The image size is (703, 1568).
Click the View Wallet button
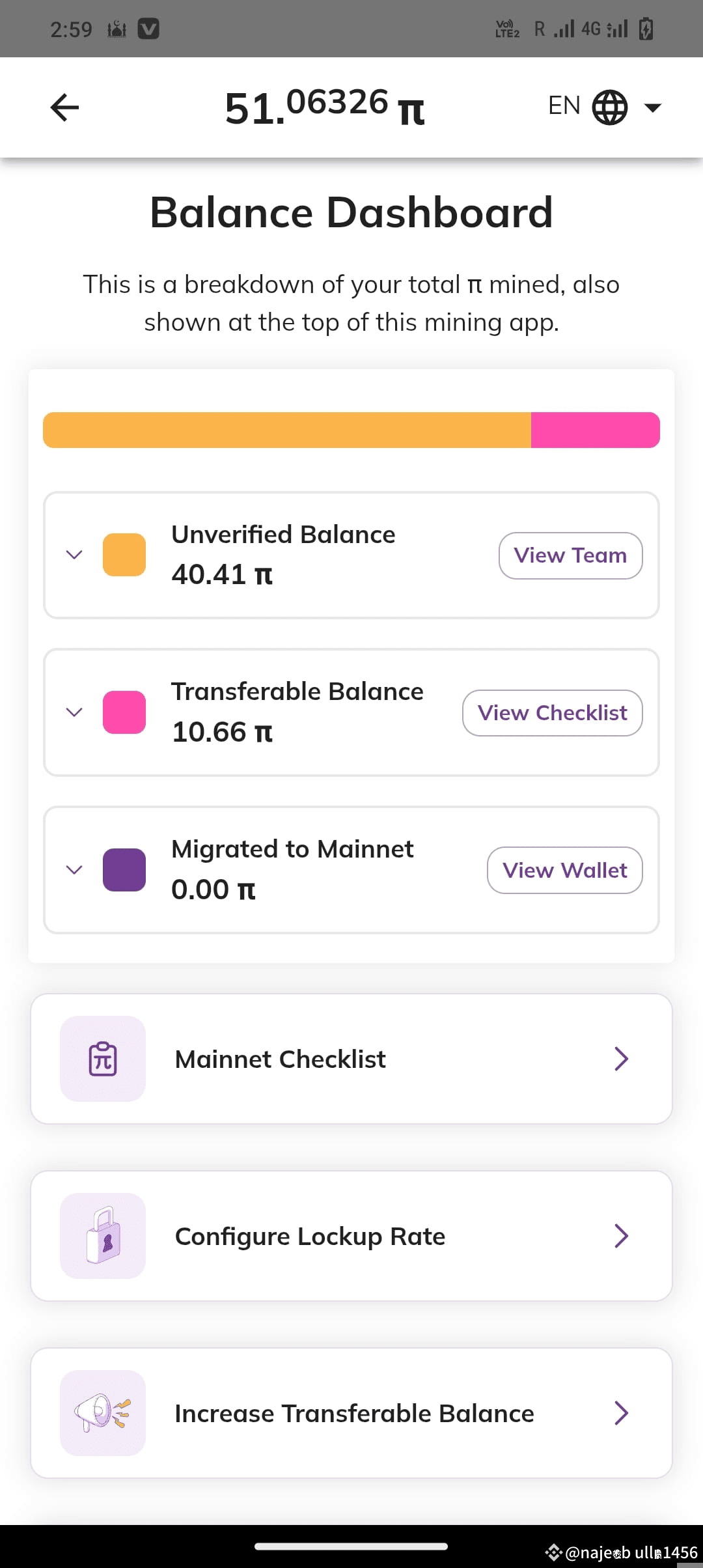(565, 871)
